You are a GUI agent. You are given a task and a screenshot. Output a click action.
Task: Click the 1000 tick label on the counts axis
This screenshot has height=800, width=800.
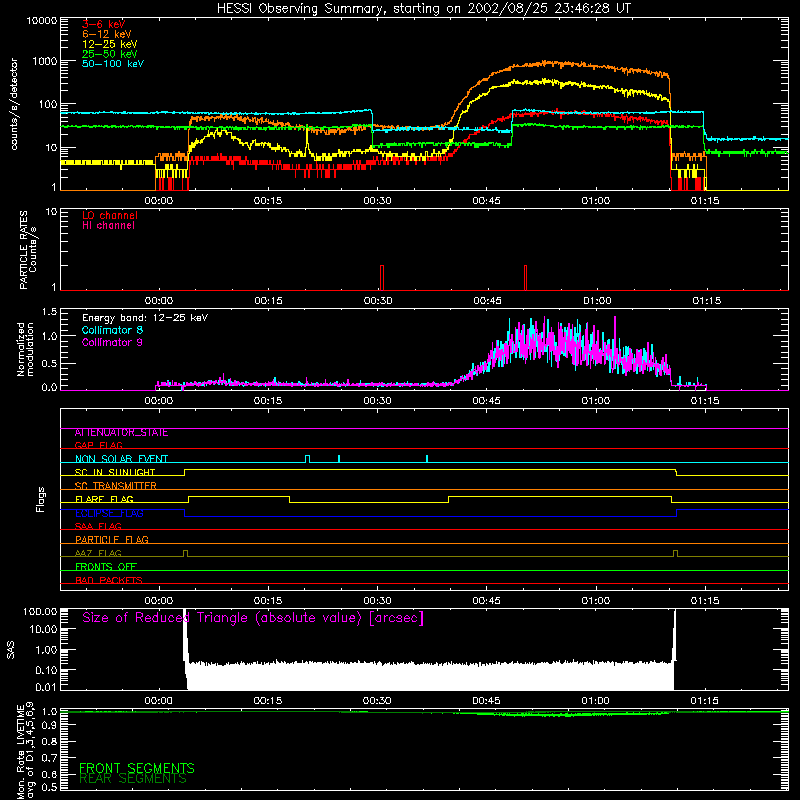(x=45, y=61)
